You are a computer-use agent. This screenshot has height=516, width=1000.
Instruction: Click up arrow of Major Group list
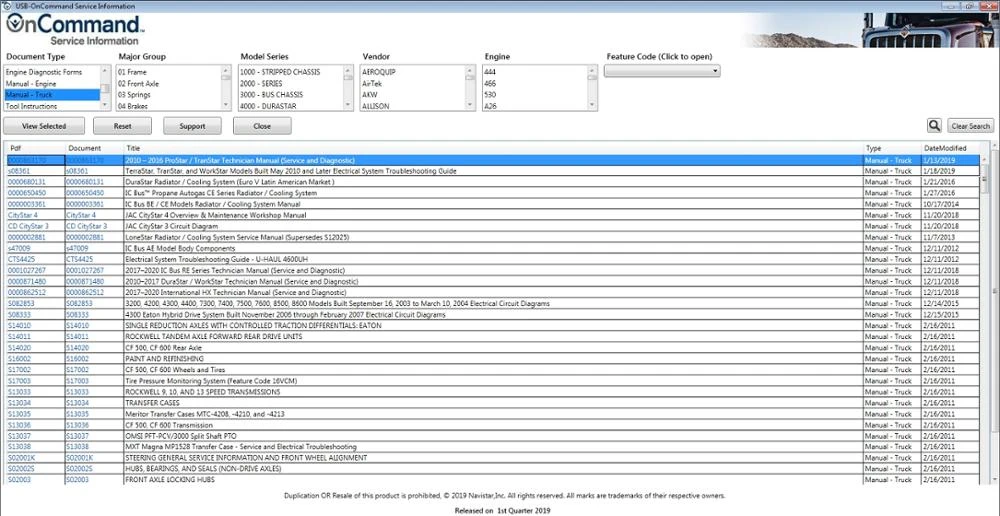coord(226,70)
